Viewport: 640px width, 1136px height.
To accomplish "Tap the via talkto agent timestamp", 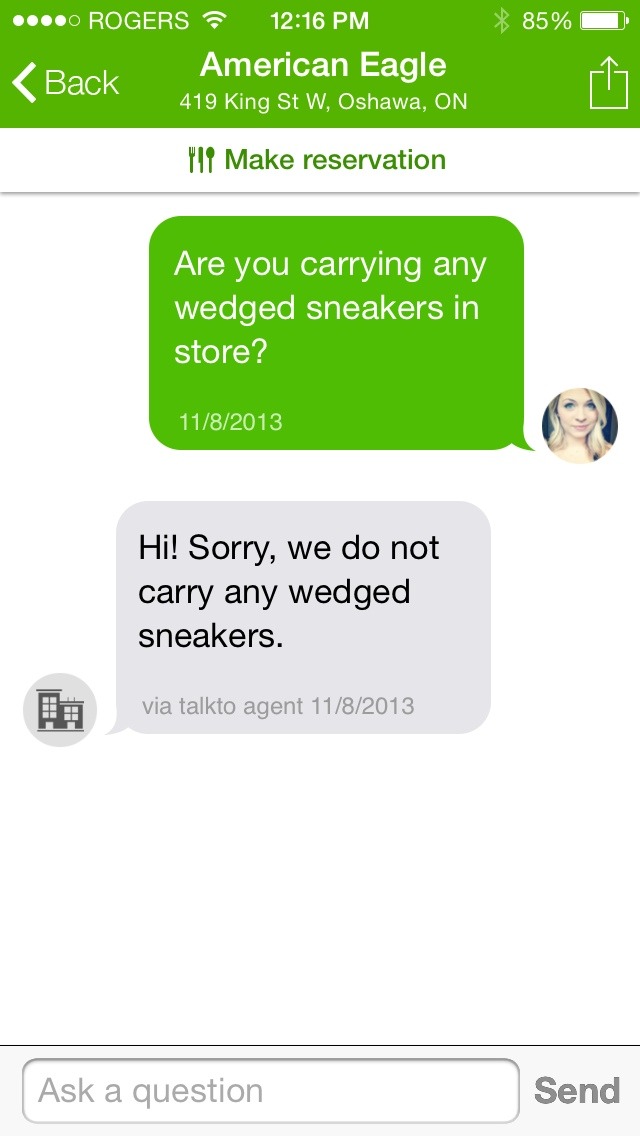I will [x=278, y=706].
